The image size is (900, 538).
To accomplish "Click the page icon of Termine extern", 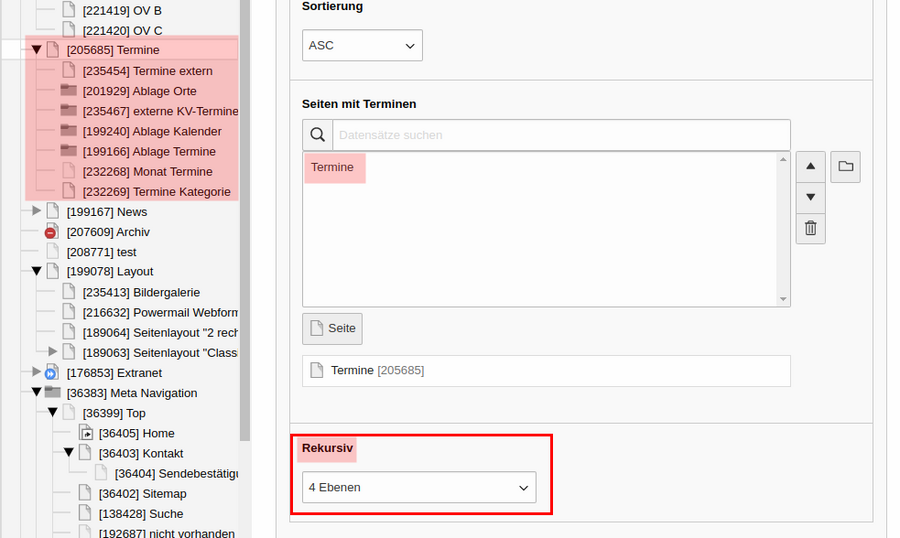I will coord(69,71).
